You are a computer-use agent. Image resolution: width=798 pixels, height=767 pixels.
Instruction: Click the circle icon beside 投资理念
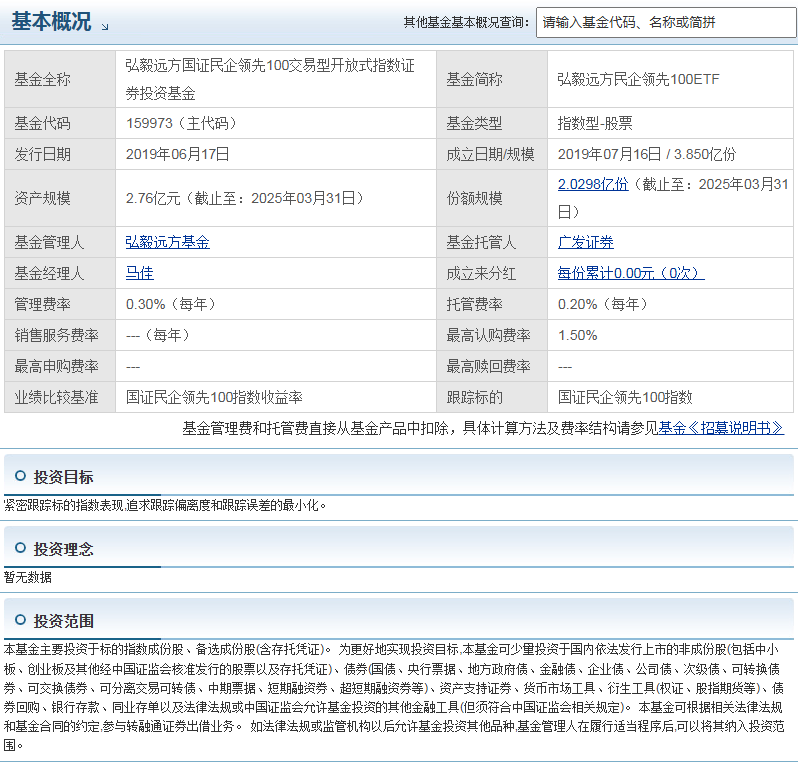click(x=20, y=548)
